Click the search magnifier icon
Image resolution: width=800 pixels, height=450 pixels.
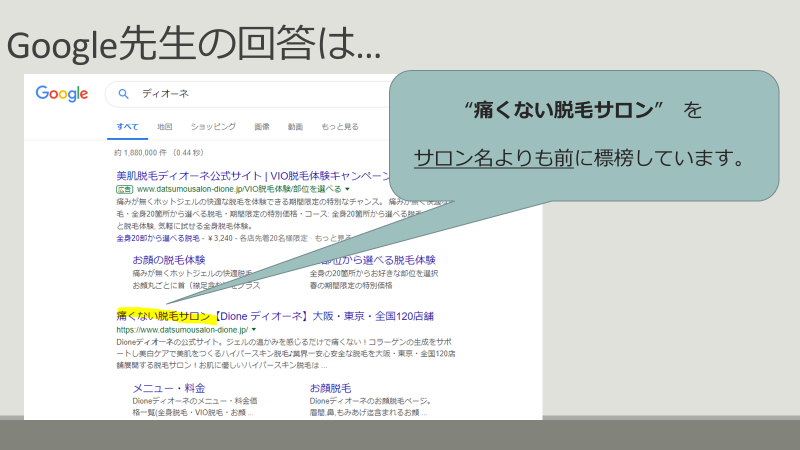123,94
